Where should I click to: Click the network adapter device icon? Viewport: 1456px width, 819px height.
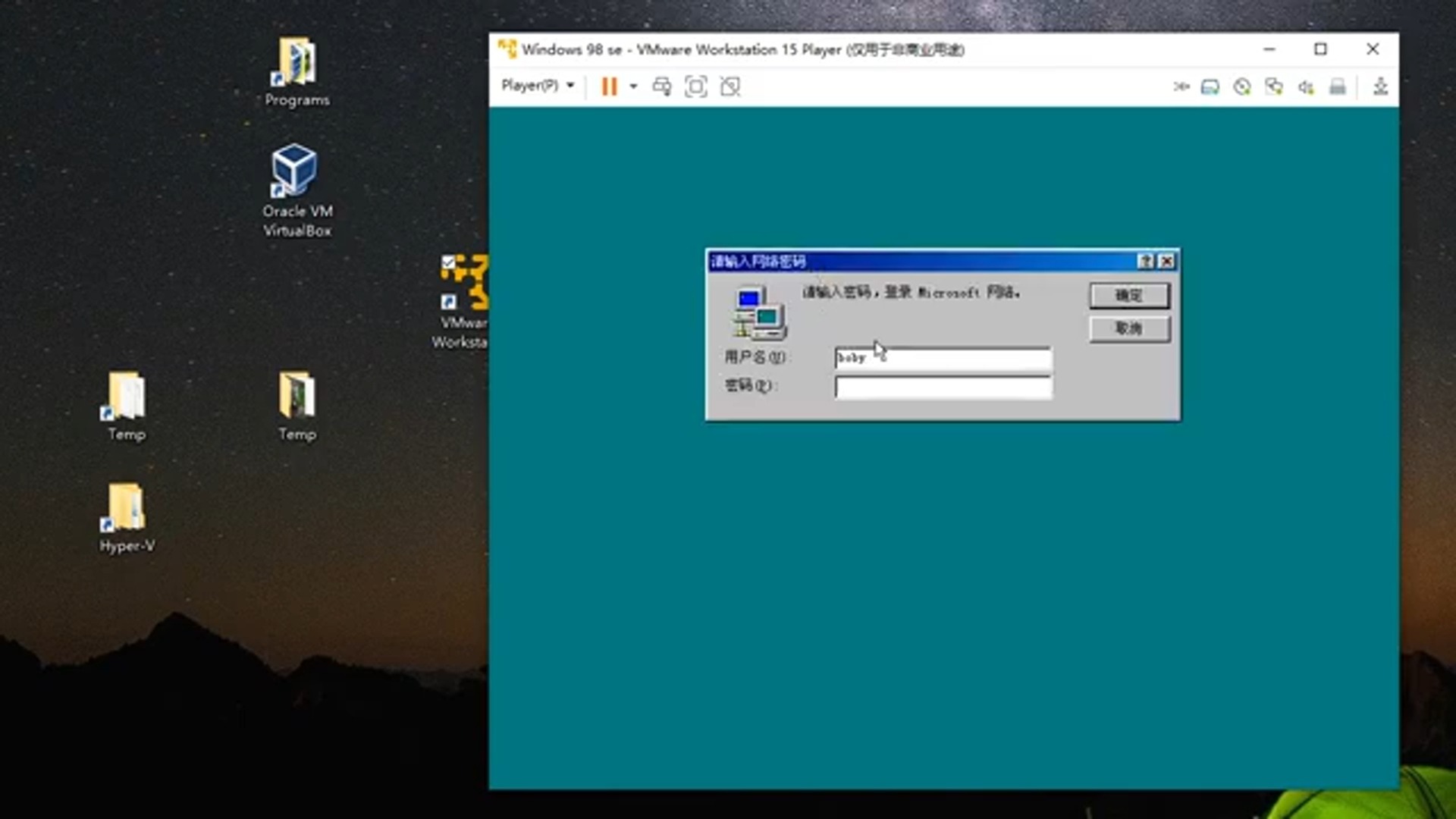pyautogui.click(x=1274, y=87)
